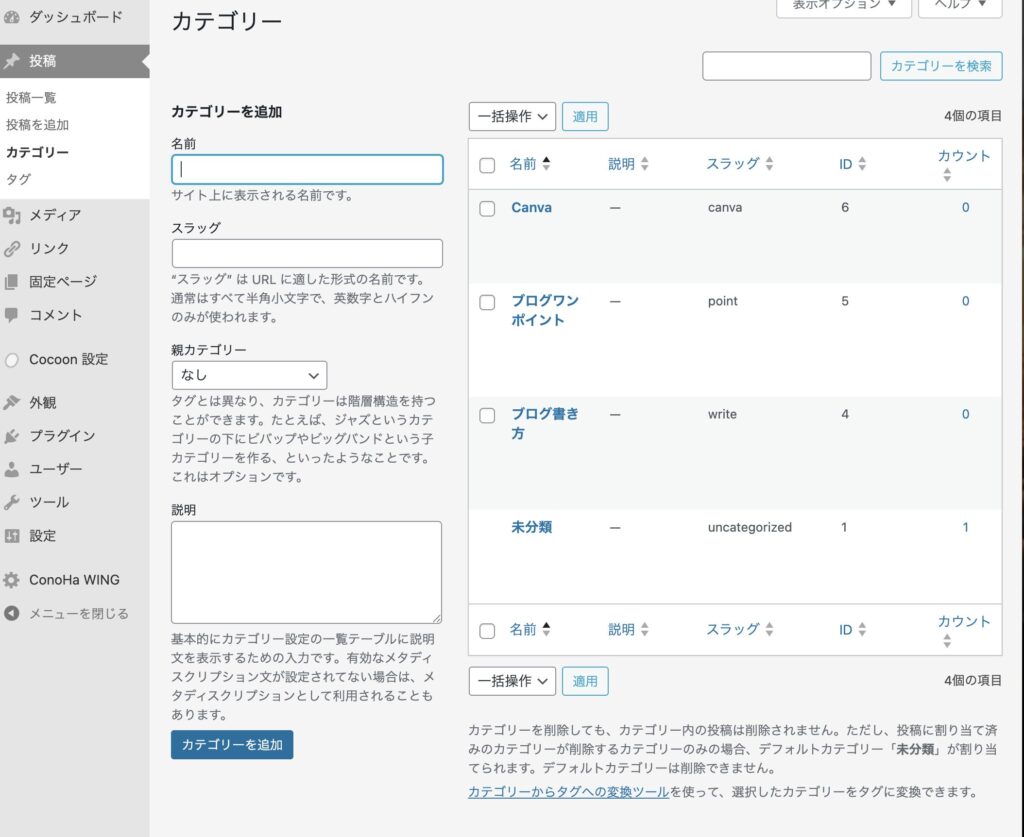
Task: Open the 親カテゴリー dropdown
Action: [x=249, y=375]
